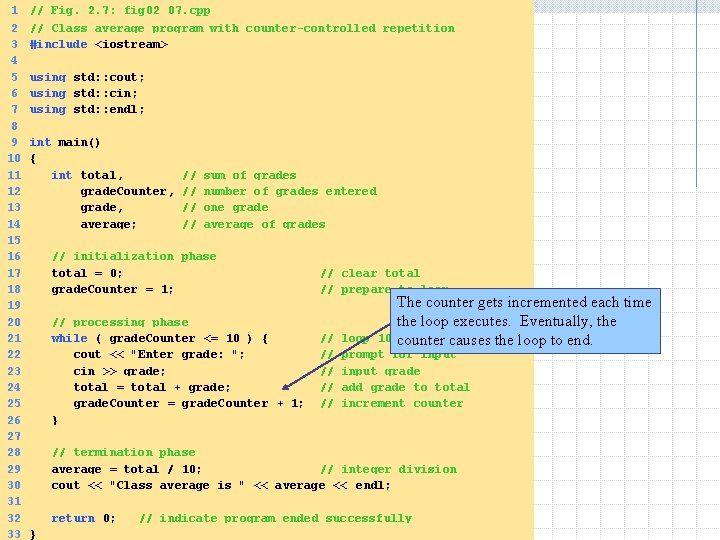The height and width of the screenshot is (540, 720).
Task: Click the 'gradeCounter = gradeCounter + 1;' statement
Action: coord(188,403)
